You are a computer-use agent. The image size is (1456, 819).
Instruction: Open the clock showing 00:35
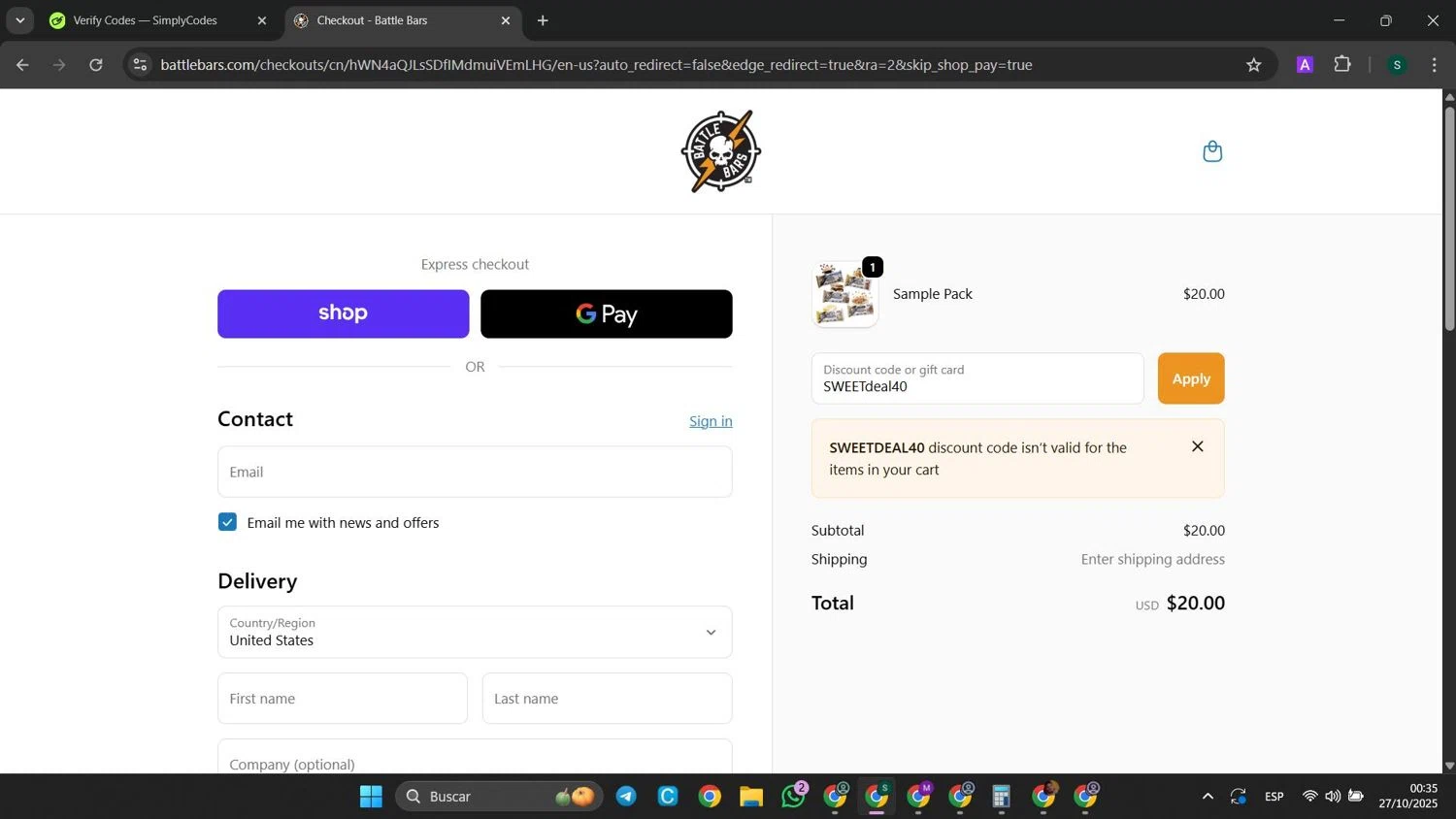click(1407, 796)
